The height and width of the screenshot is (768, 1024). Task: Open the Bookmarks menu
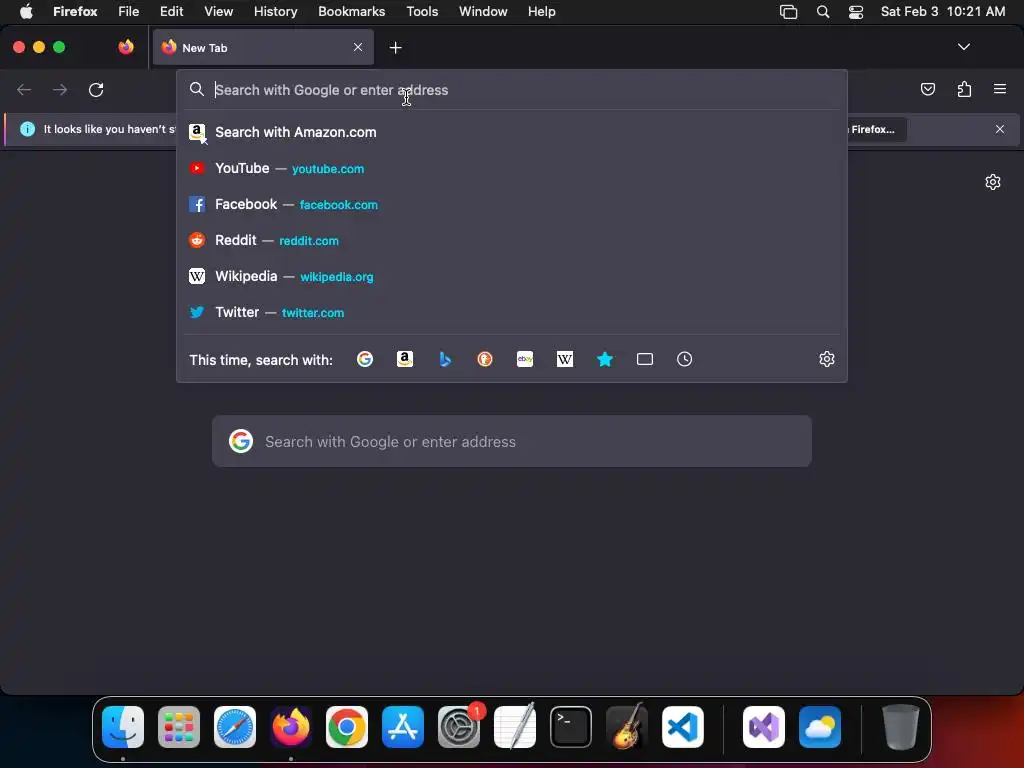click(x=351, y=11)
